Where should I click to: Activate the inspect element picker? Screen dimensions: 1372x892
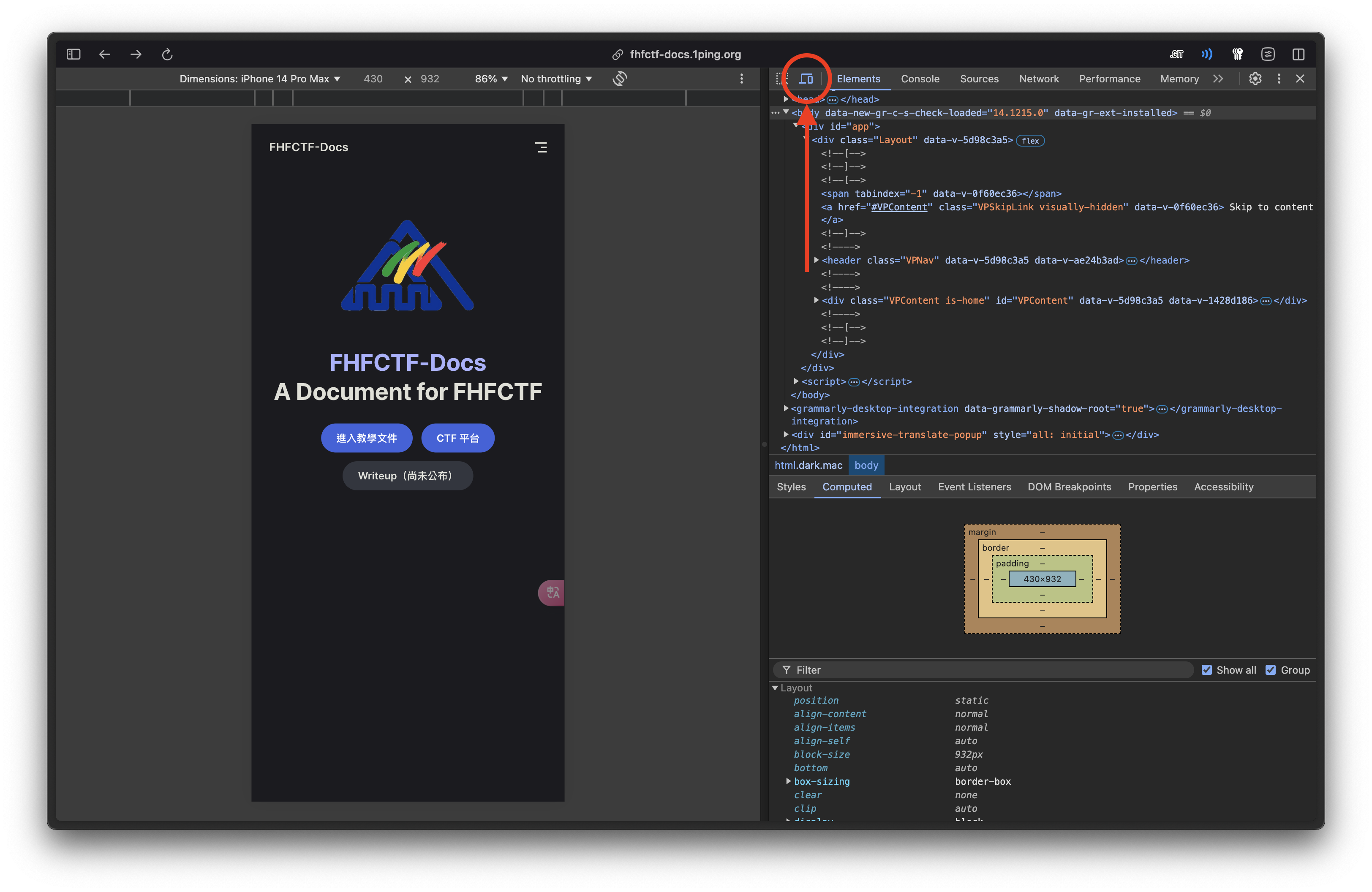[782, 79]
